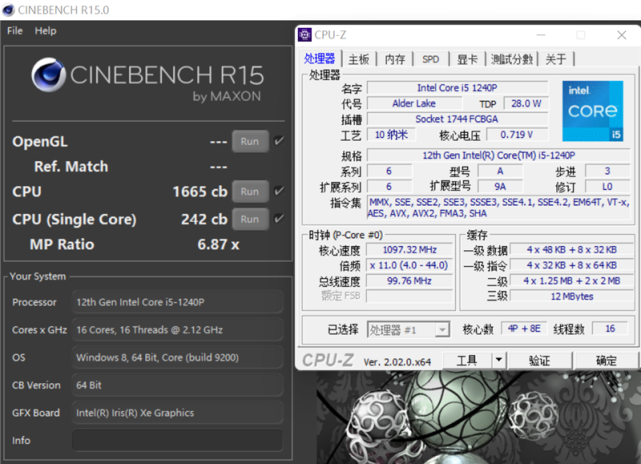Screen dimensions: 641x464
Task: Toggle the CPU test checkmark
Action: click(x=279, y=190)
